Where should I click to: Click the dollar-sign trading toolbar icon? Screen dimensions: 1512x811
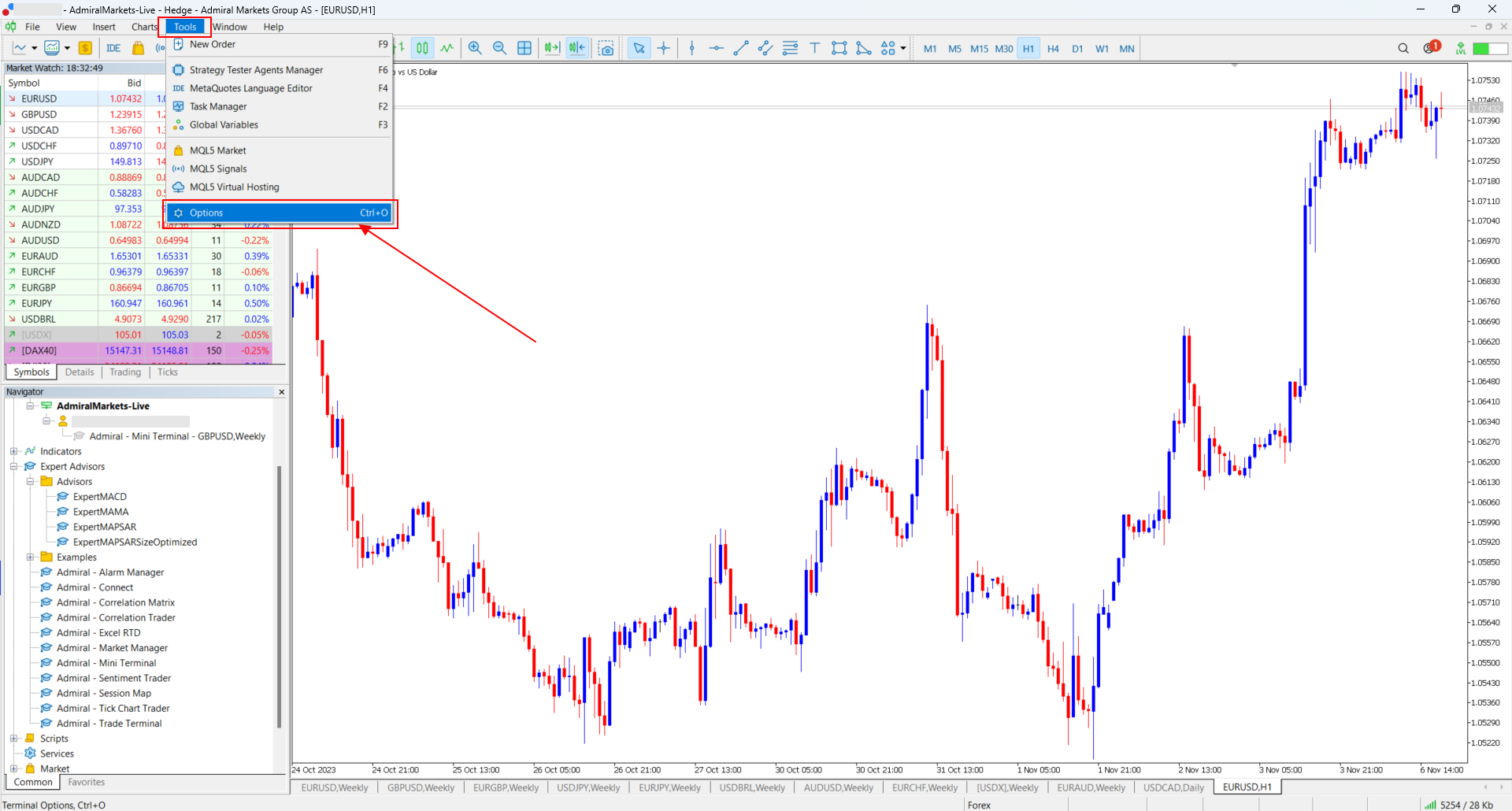point(85,48)
